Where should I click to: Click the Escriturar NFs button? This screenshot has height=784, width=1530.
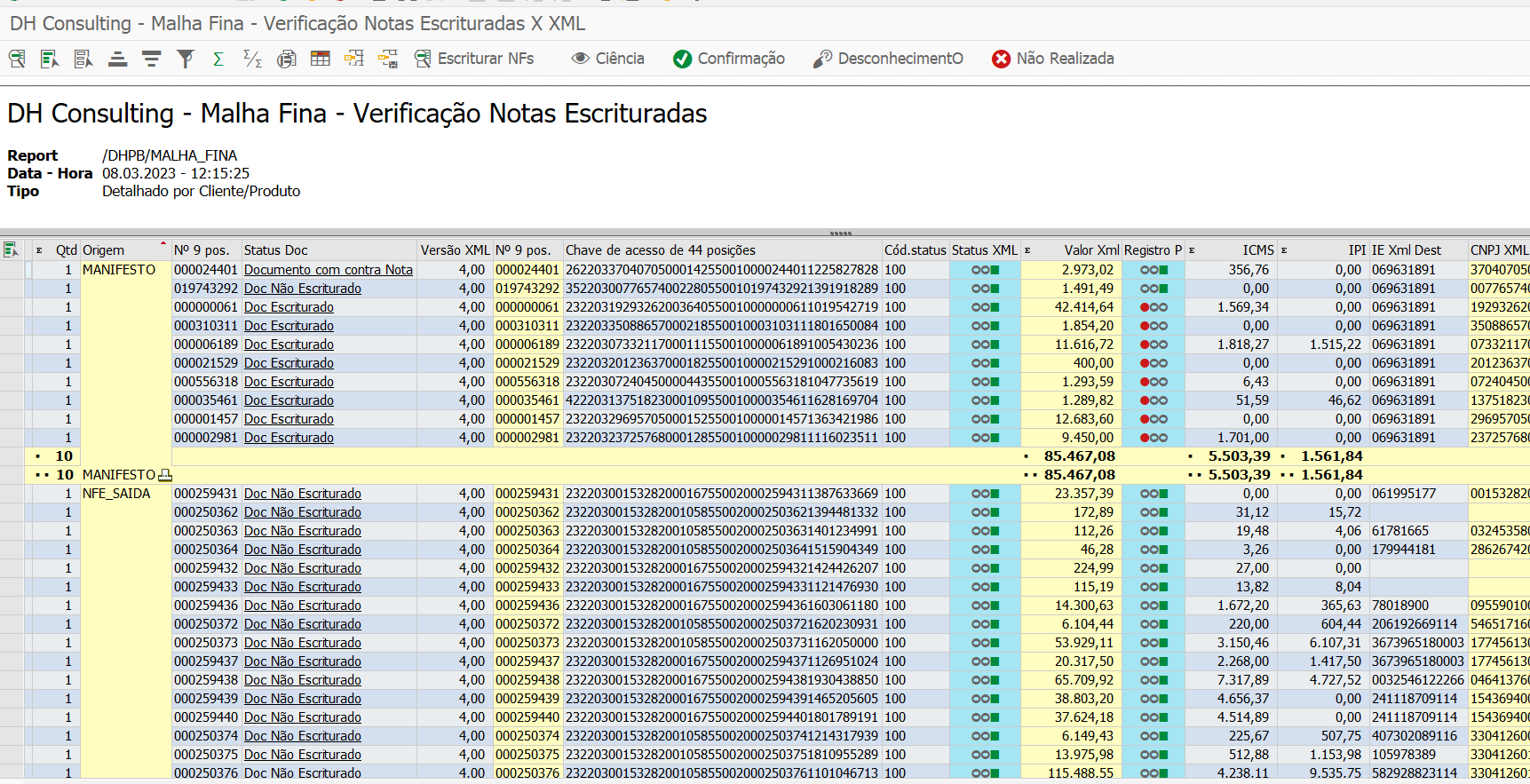click(474, 59)
